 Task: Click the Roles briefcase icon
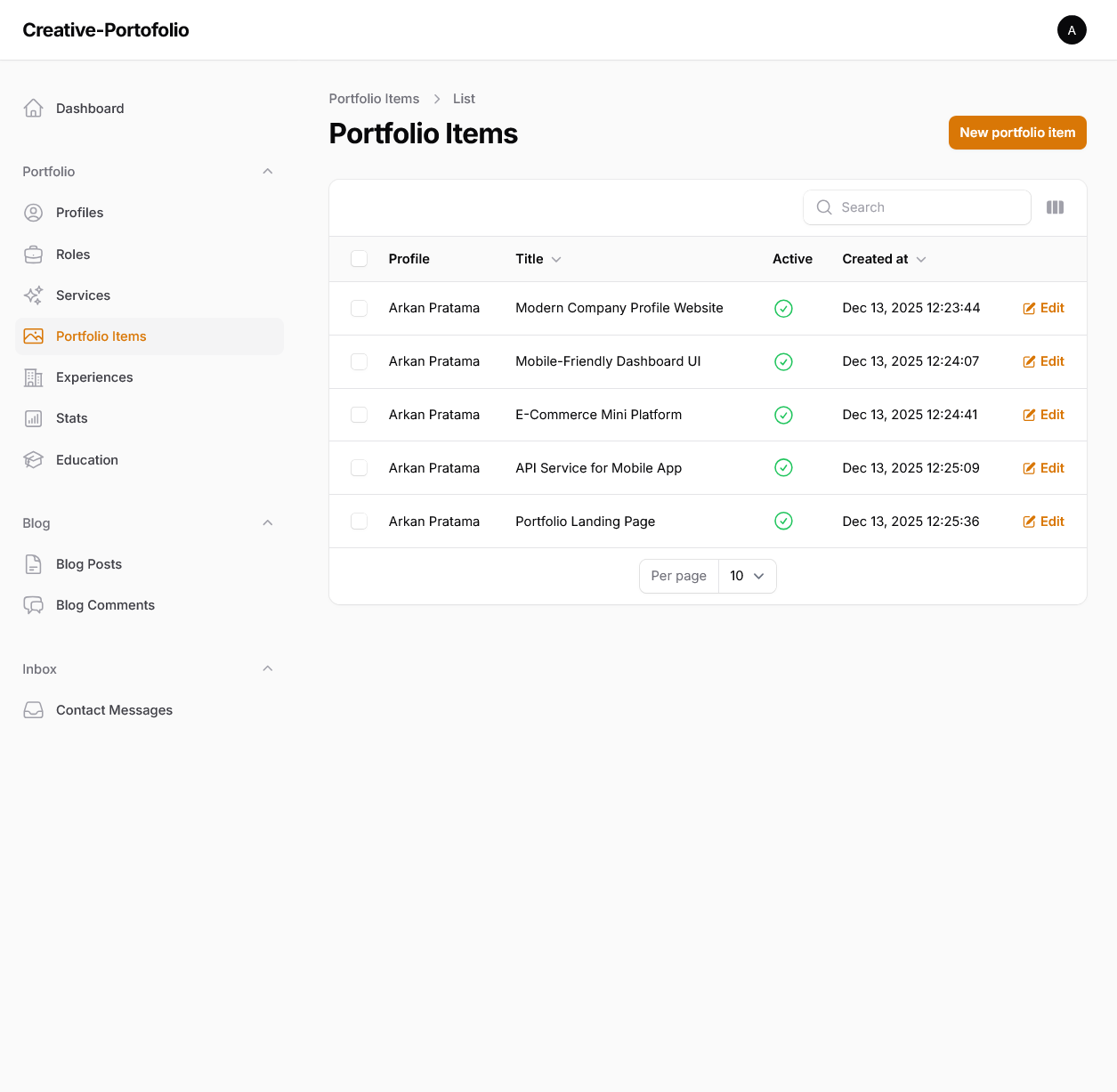pyautogui.click(x=33, y=255)
